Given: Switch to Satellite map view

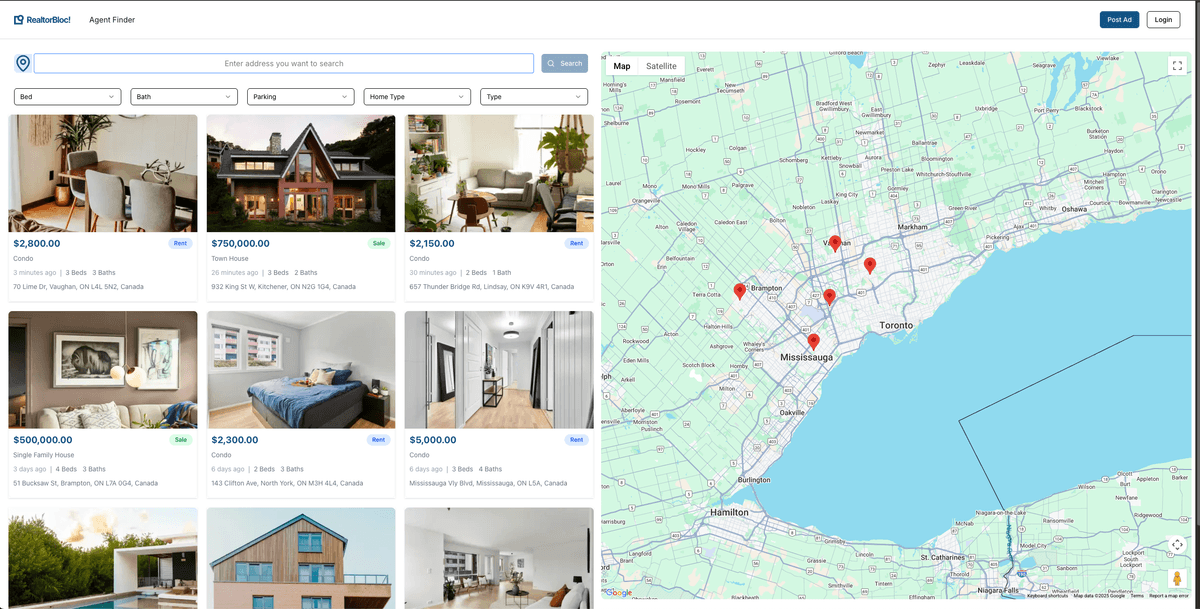Looking at the screenshot, I should [x=661, y=66].
